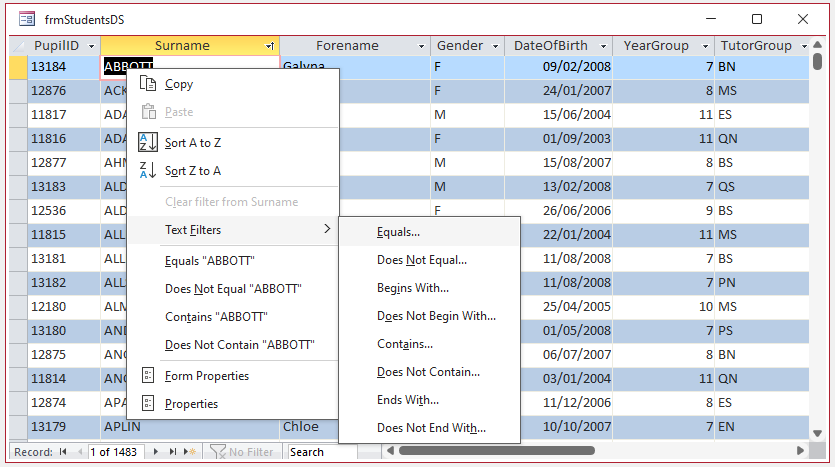Create new blank record button
The image size is (835, 467).
pos(190,452)
